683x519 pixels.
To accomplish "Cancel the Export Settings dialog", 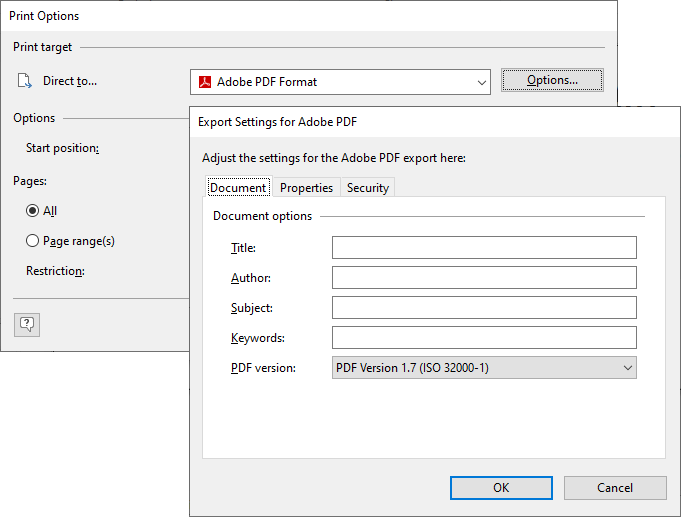I will (615, 488).
